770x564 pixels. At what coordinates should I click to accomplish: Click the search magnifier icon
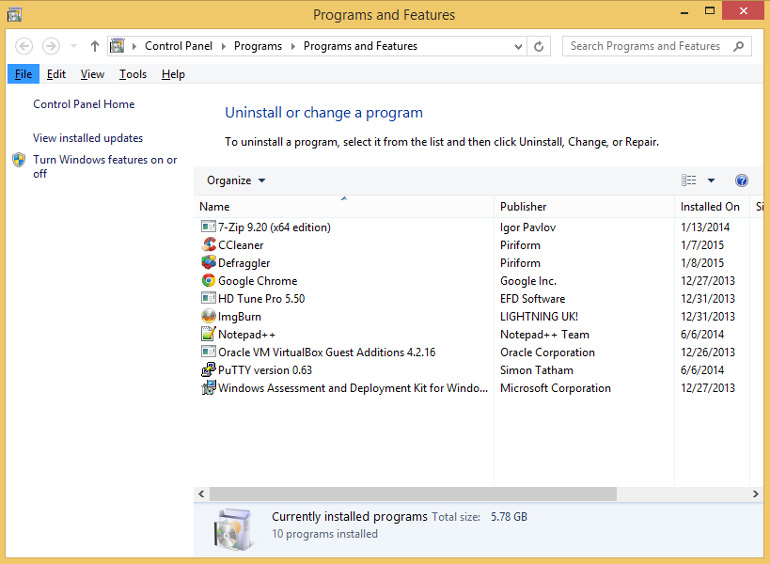(738, 46)
